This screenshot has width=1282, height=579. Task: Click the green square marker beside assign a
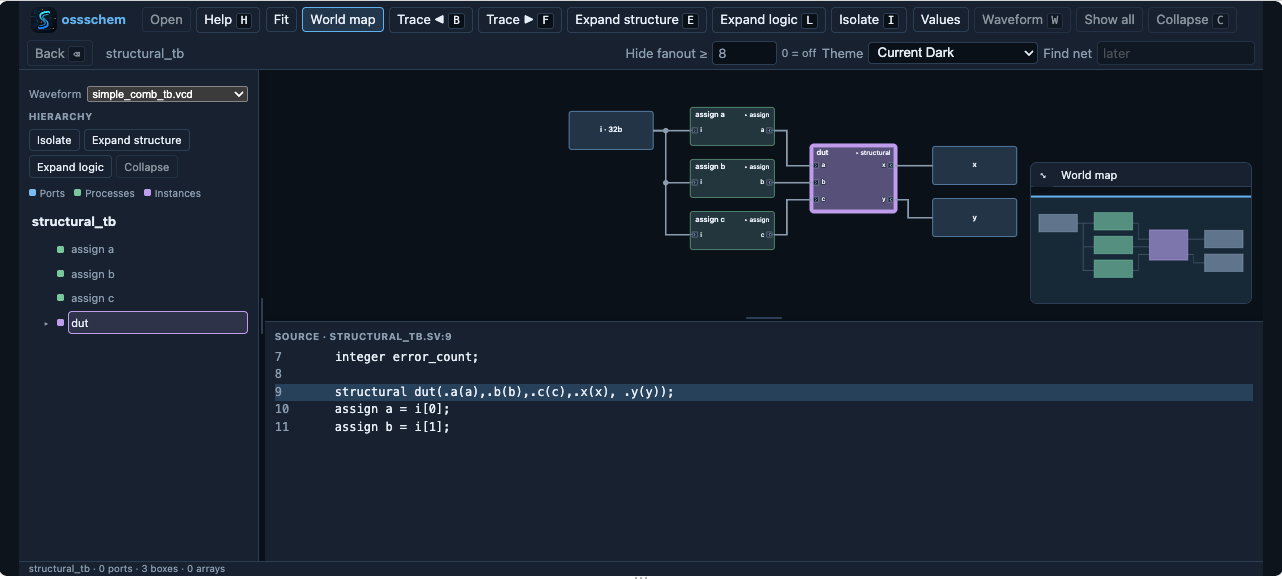tap(61, 249)
